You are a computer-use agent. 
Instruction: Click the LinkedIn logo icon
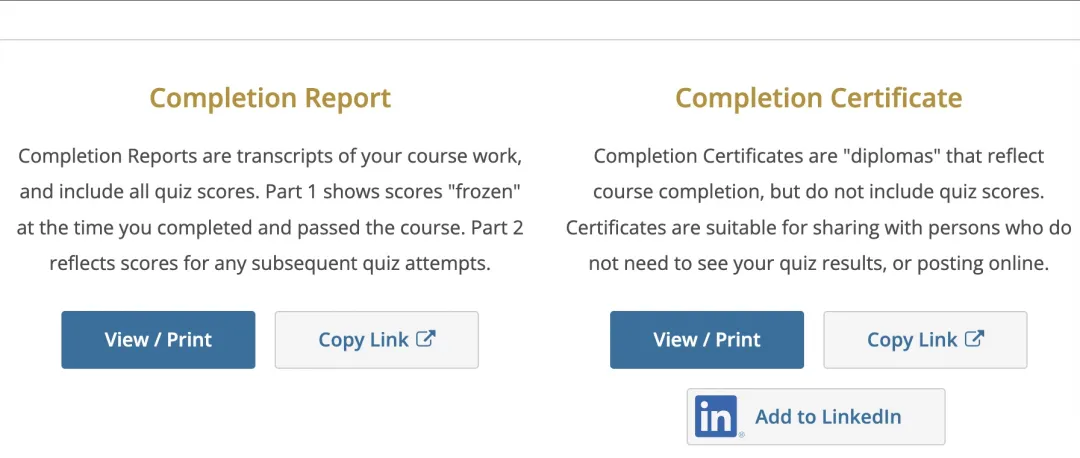point(716,417)
